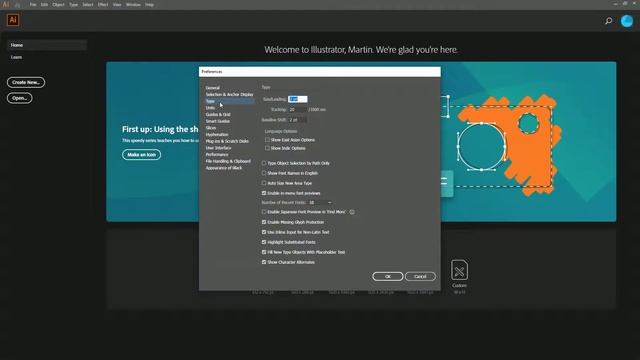The image size is (640, 360).
Task: Open the Effect menu
Action: [x=103, y=4]
